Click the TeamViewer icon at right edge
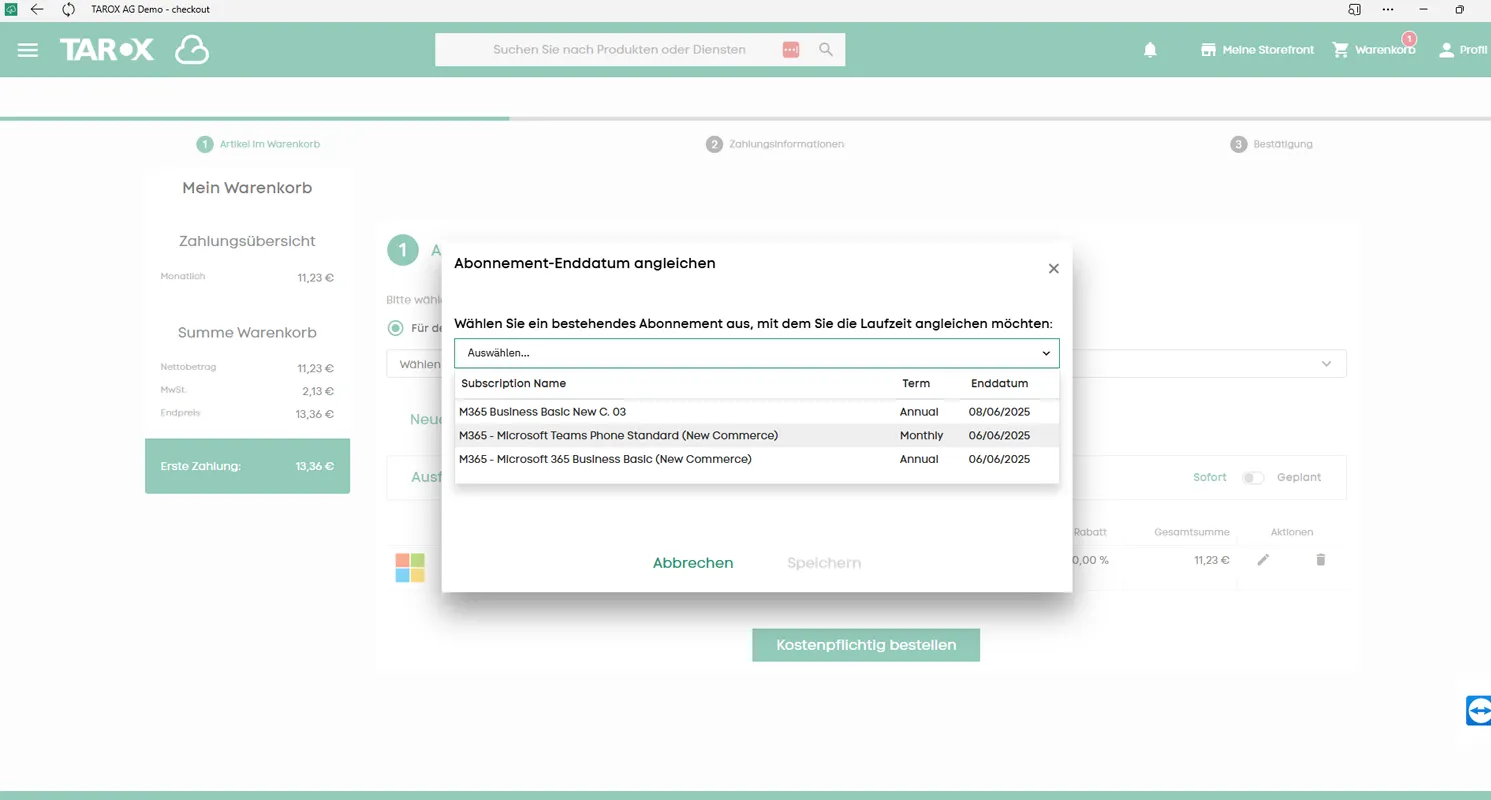This screenshot has height=800, width=1491. coord(1479,711)
